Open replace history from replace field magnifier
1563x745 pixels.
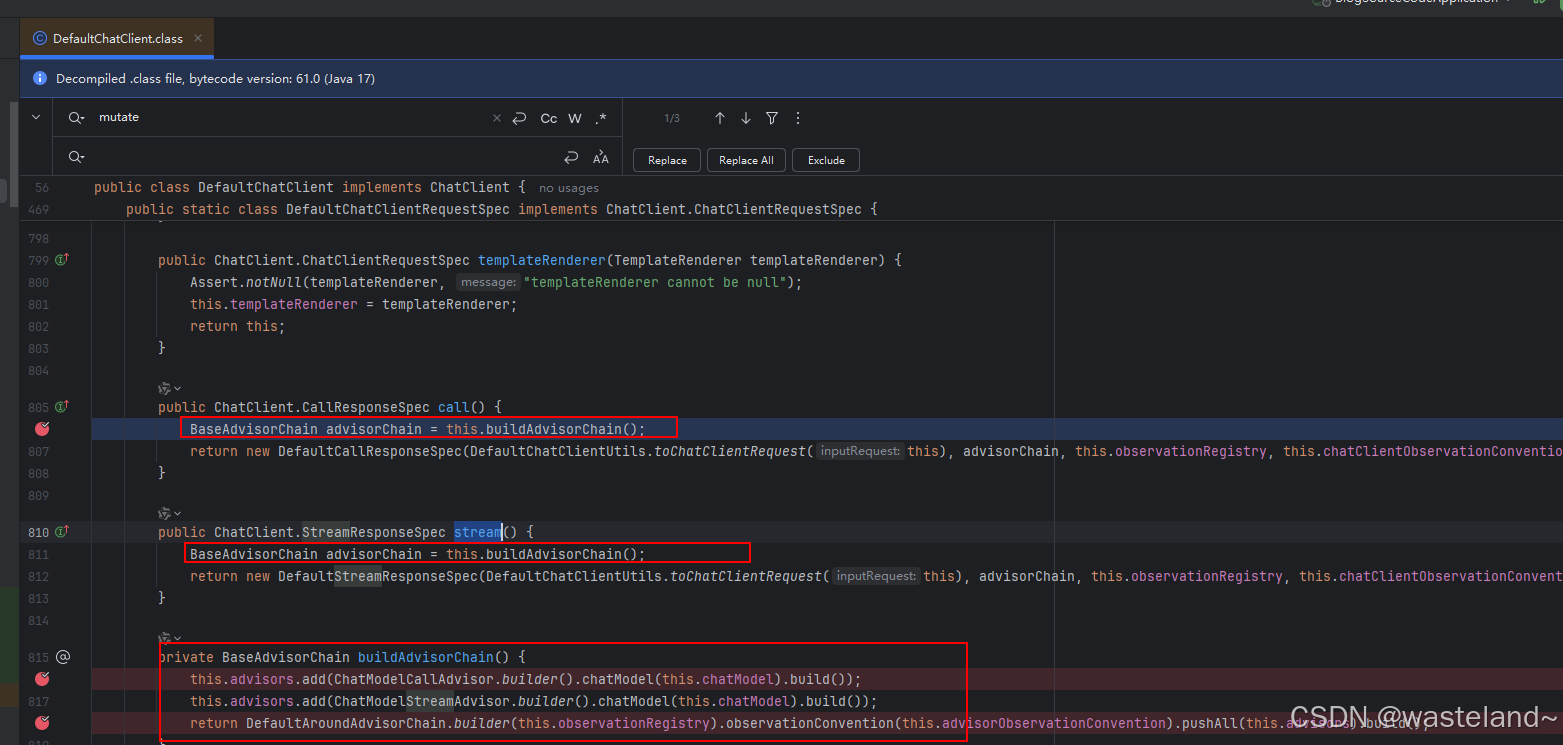pos(77,157)
